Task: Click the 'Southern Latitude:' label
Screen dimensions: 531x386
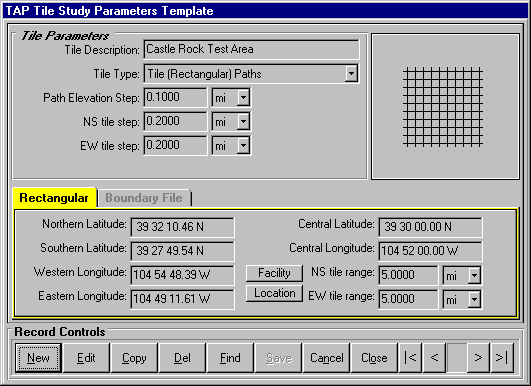Action: [83, 248]
